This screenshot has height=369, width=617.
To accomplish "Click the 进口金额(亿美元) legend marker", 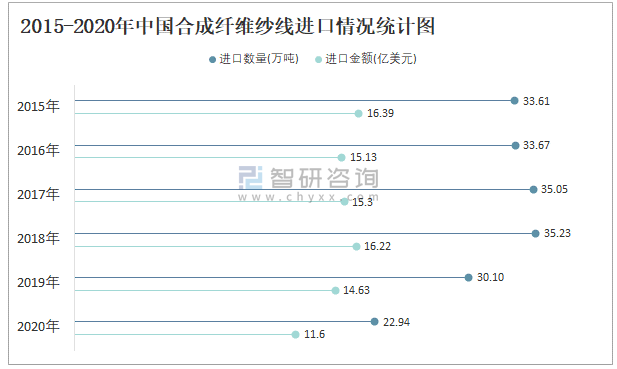I will coord(318,60).
